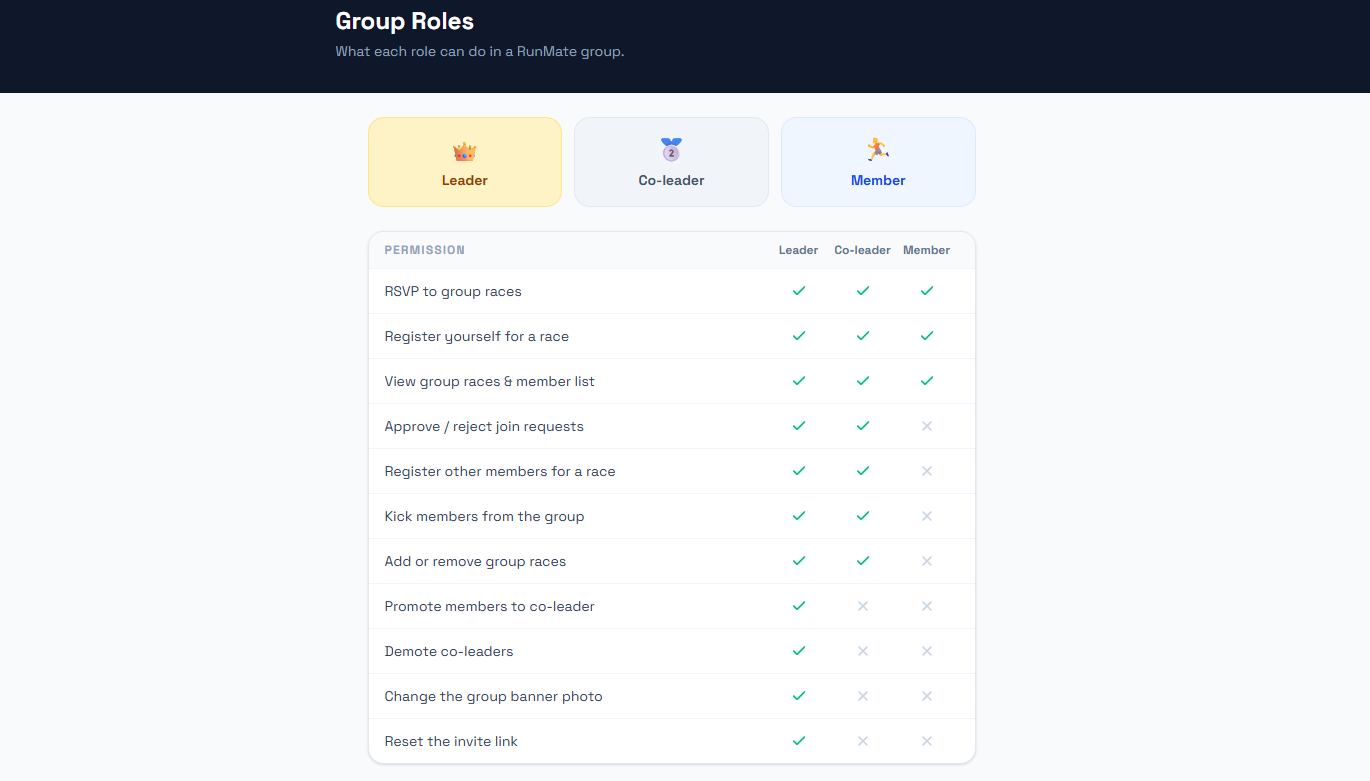
Task: Click Co-leader's X on Reset the invite link
Action: 862,741
